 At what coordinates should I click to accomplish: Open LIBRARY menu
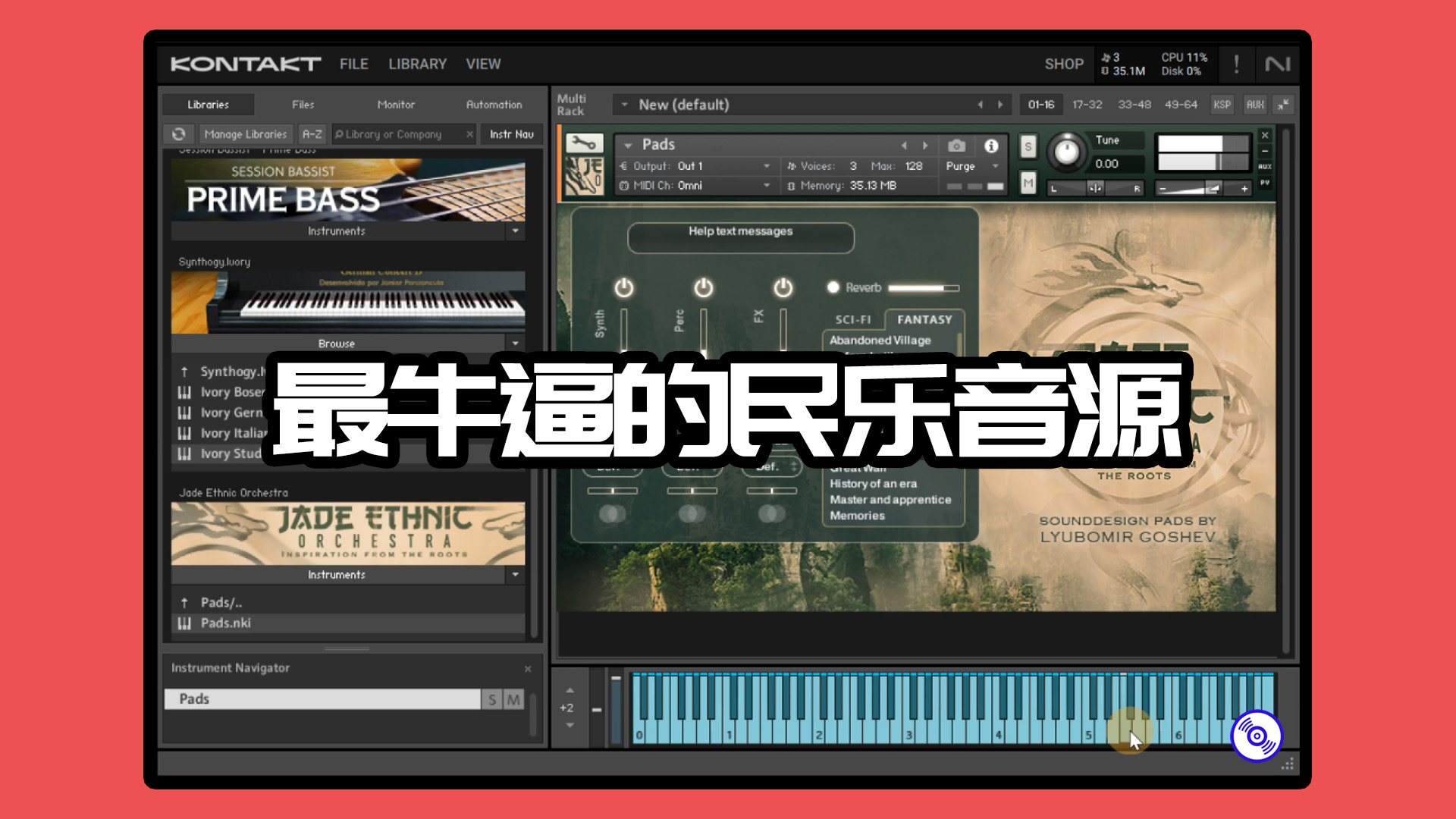click(417, 64)
